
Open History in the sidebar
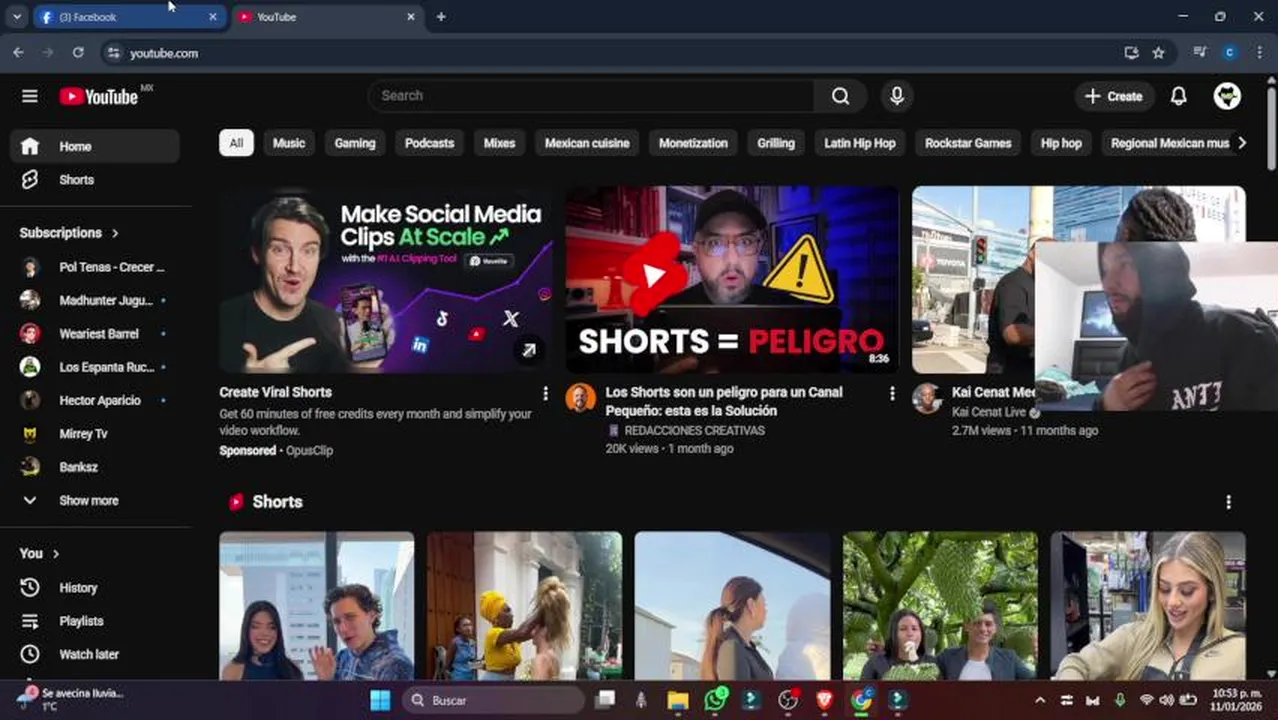95,588
